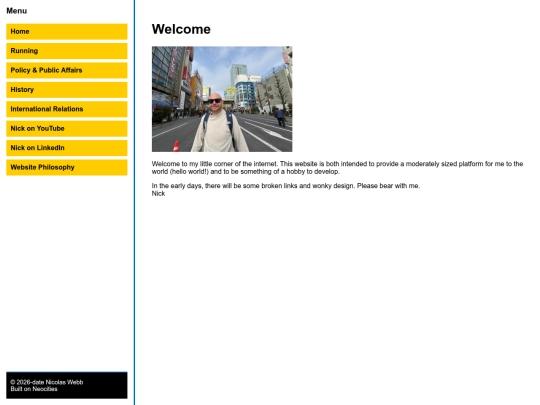This screenshot has height=405, width=540.
Task: Click the street photo of Nick
Action: click(222, 99)
